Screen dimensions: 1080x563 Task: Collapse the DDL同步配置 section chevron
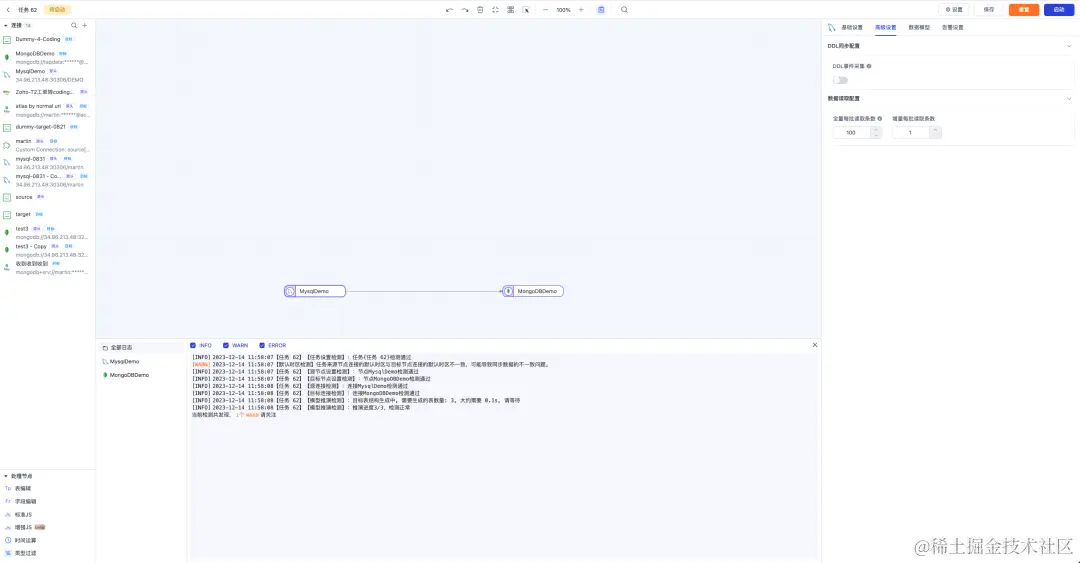coord(1069,46)
